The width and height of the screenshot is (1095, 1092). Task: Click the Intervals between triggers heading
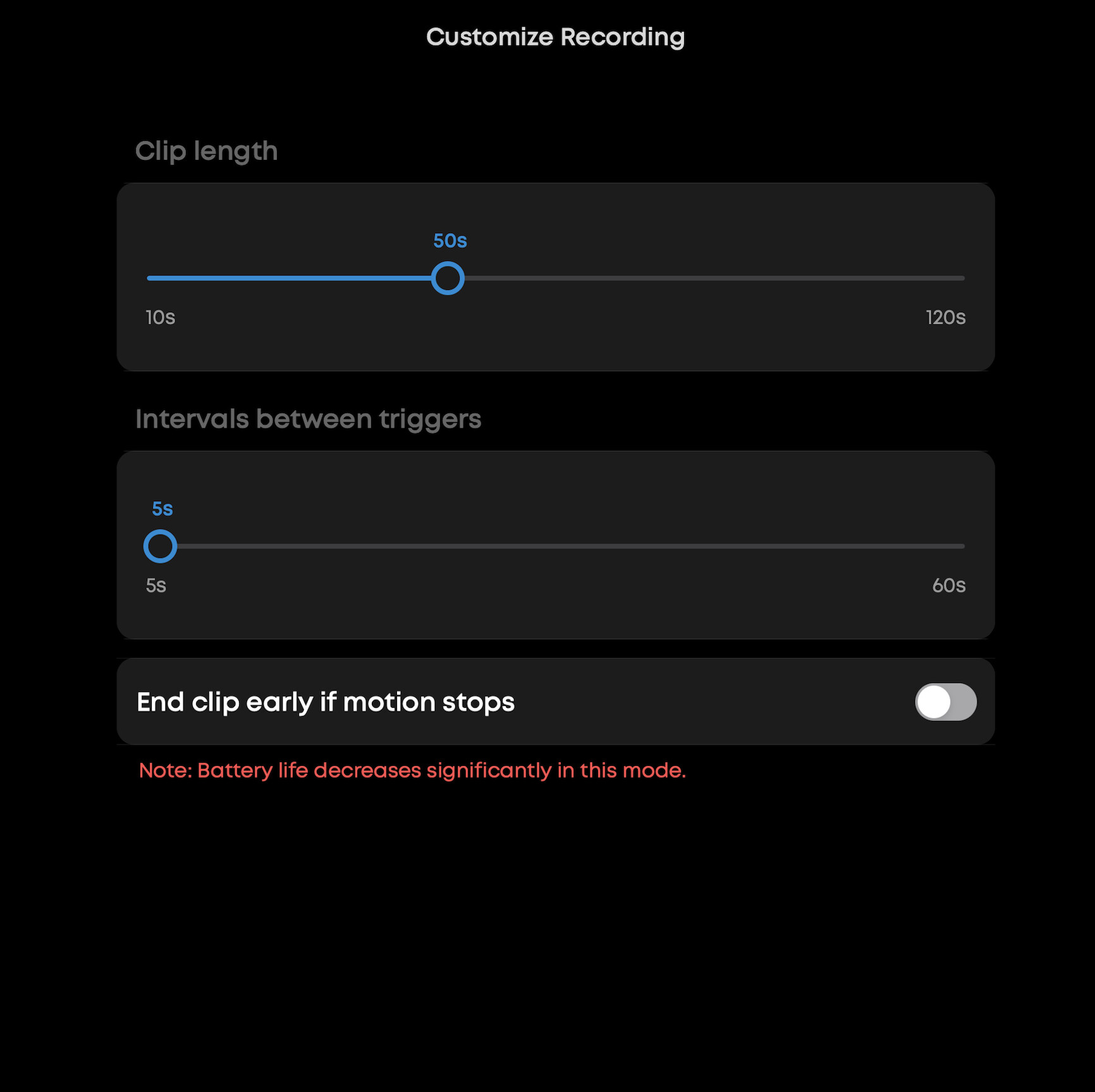click(x=308, y=419)
